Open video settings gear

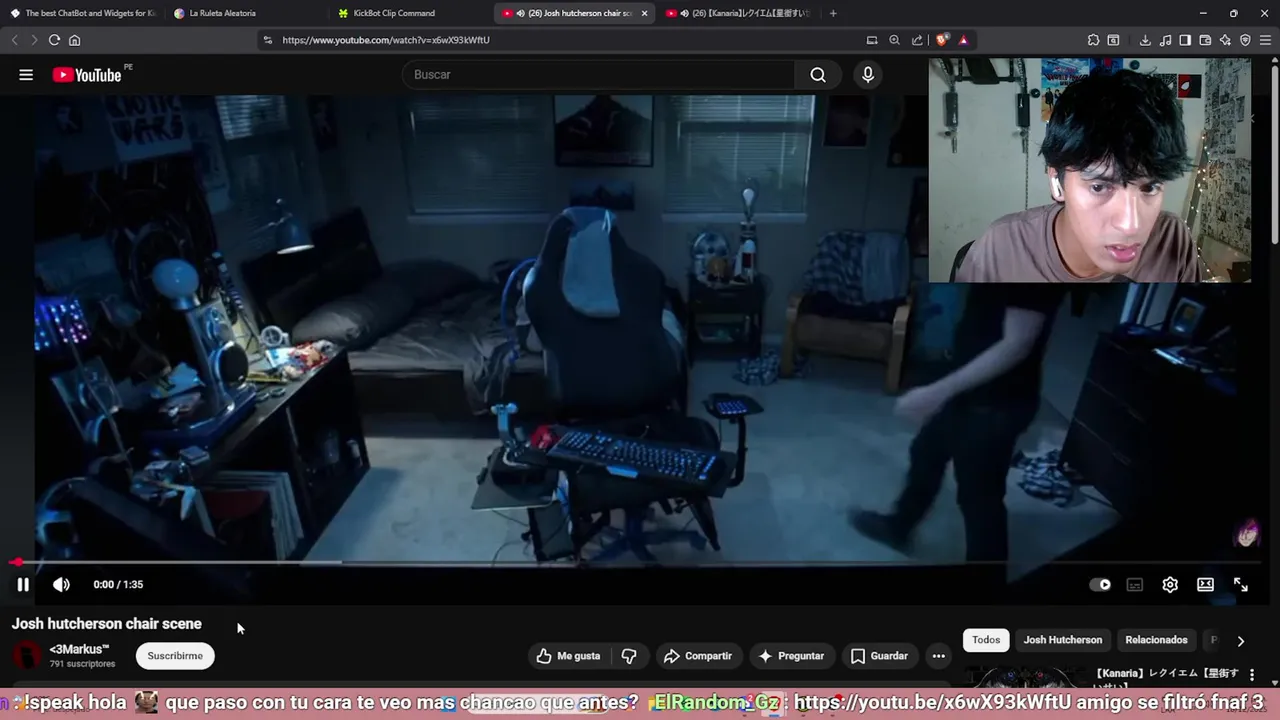pyautogui.click(x=1170, y=585)
